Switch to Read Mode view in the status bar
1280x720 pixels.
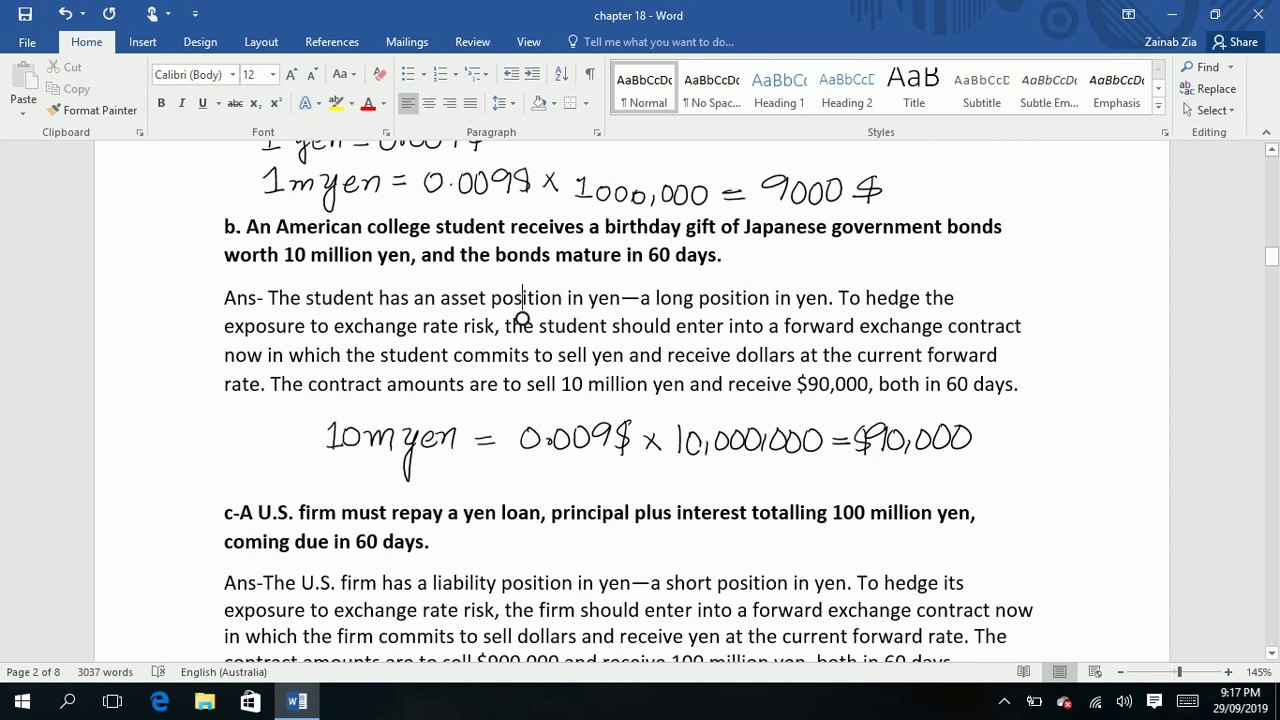click(x=1024, y=672)
